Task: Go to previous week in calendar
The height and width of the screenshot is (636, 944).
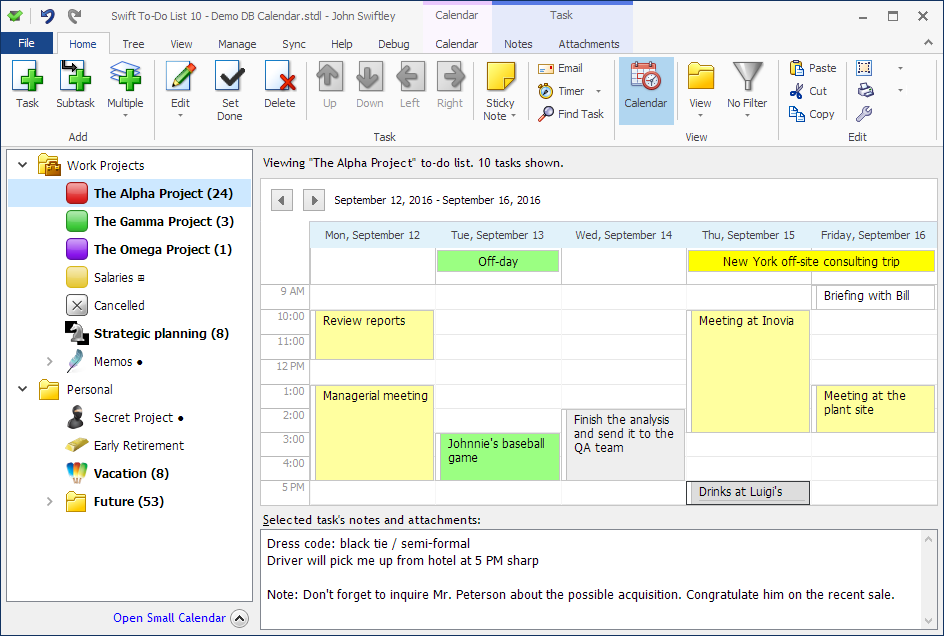Action: coord(282,200)
